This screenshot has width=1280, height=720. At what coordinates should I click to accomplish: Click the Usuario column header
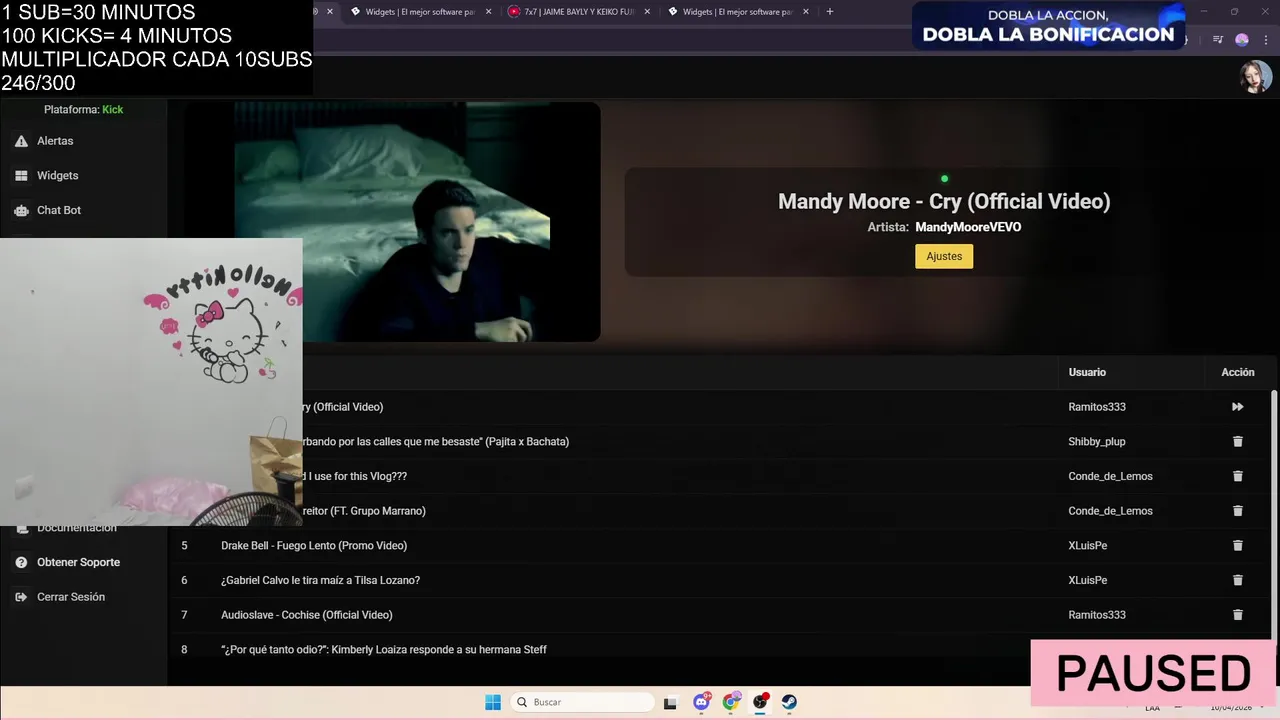pos(1087,372)
